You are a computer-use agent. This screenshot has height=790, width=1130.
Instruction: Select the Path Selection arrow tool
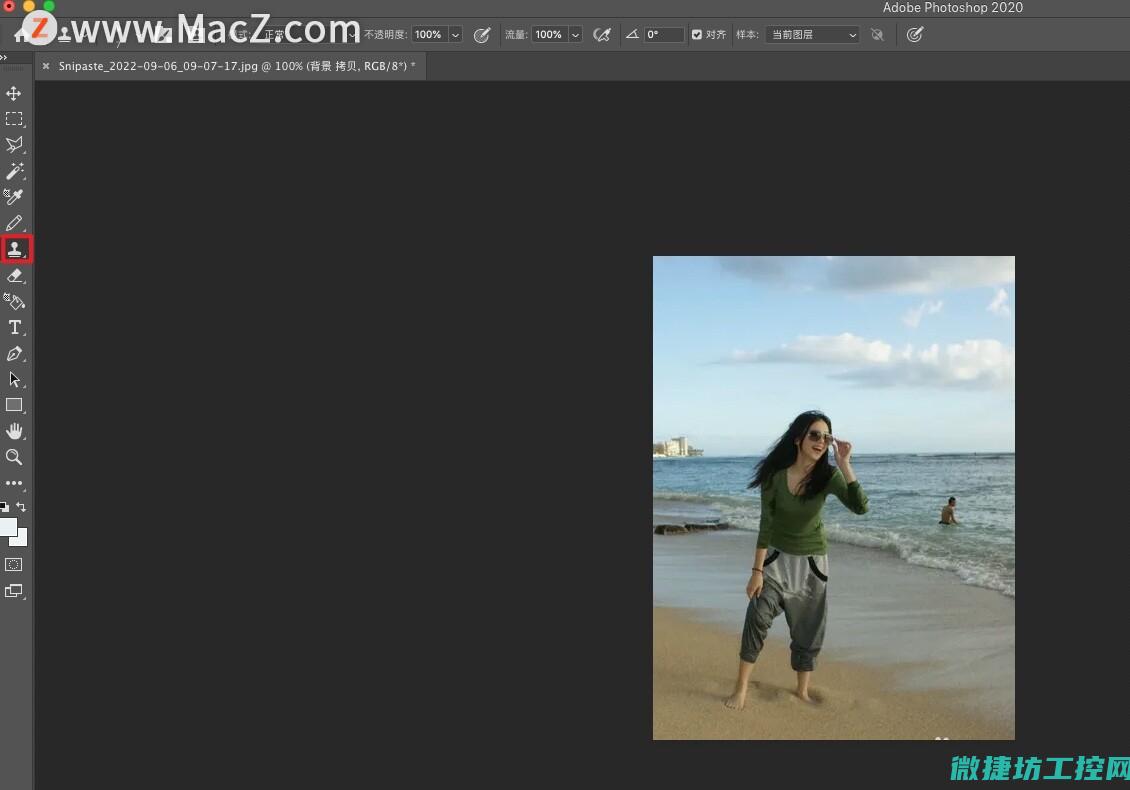[x=14, y=379]
